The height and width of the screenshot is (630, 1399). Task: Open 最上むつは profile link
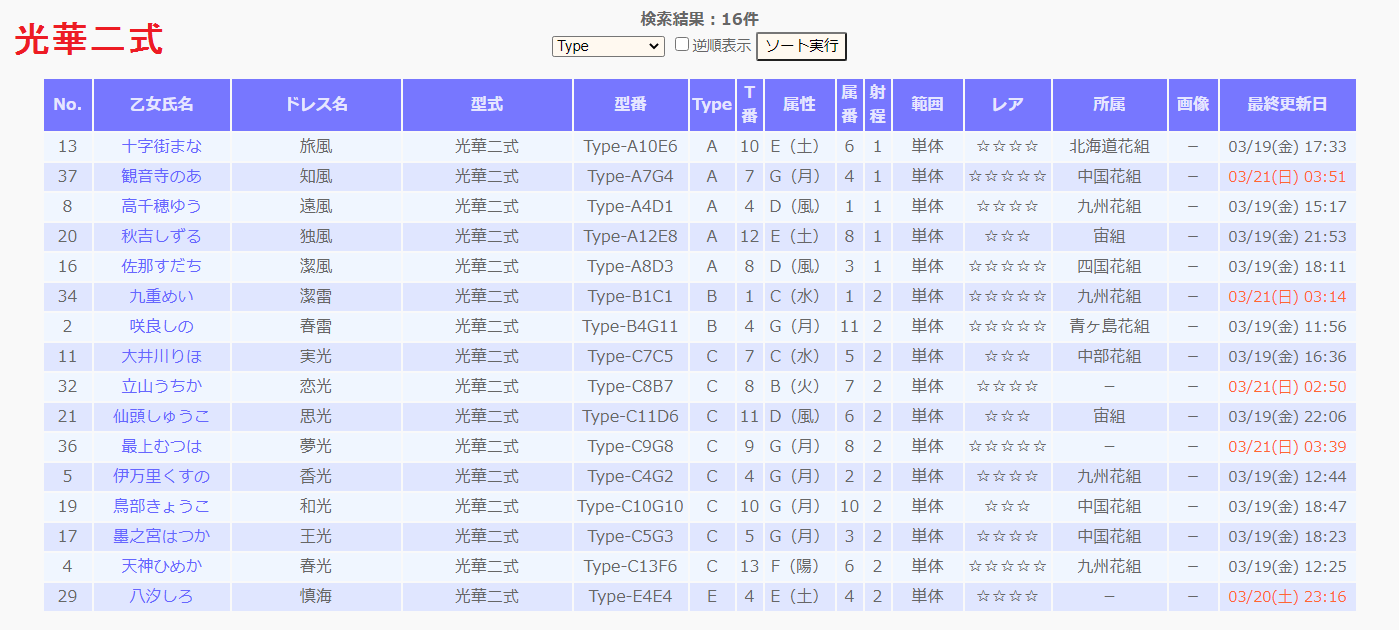pyautogui.click(x=161, y=446)
